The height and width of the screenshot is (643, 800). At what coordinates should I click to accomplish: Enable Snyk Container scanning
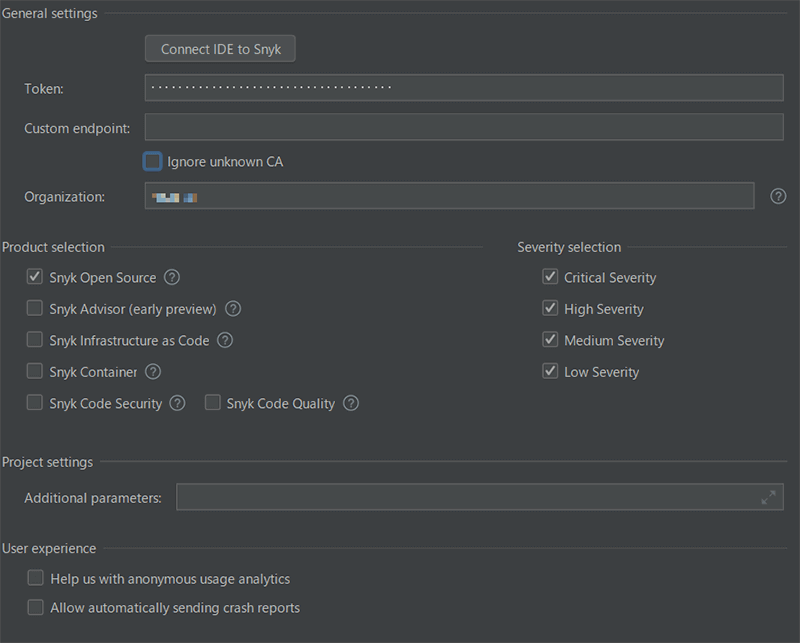pos(35,371)
